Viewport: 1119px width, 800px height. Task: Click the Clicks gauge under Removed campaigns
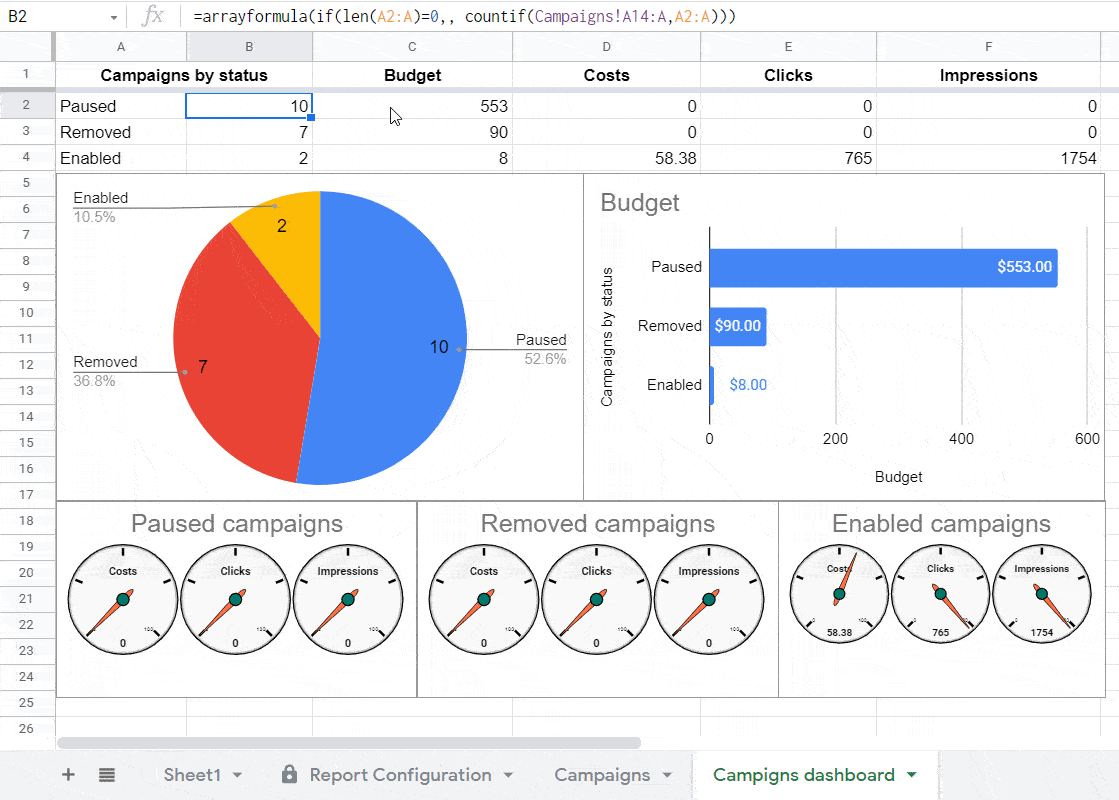(x=596, y=599)
